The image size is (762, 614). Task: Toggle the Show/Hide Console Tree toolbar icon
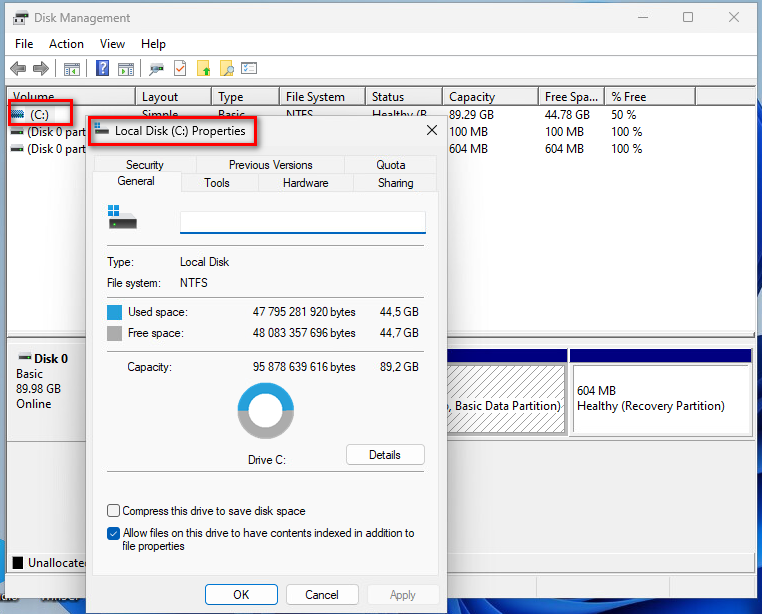[71, 69]
